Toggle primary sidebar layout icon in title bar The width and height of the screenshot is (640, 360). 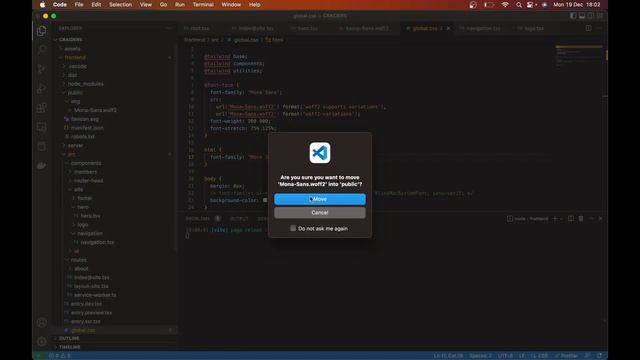click(573, 16)
